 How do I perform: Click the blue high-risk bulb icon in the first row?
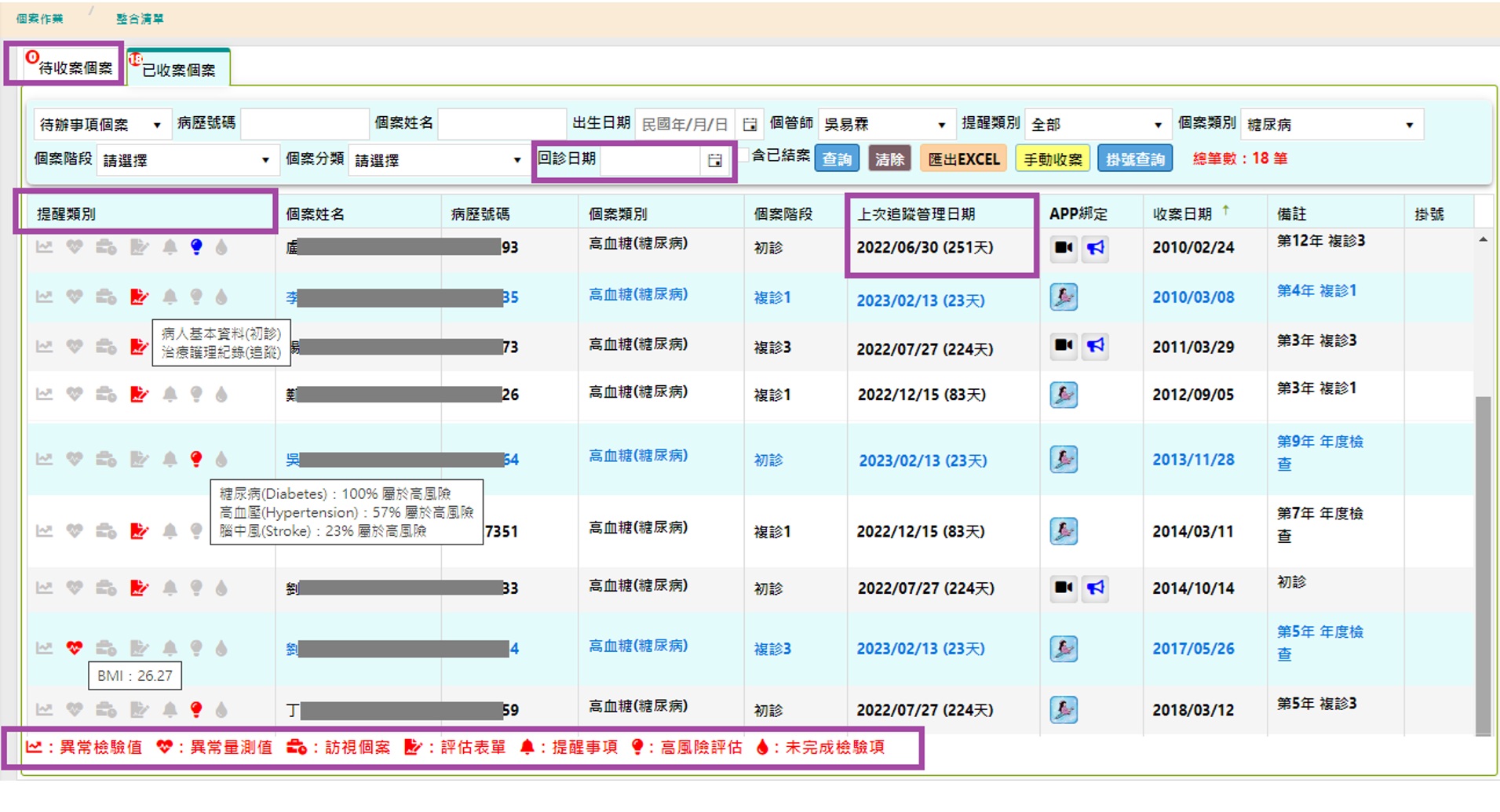click(x=196, y=247)
